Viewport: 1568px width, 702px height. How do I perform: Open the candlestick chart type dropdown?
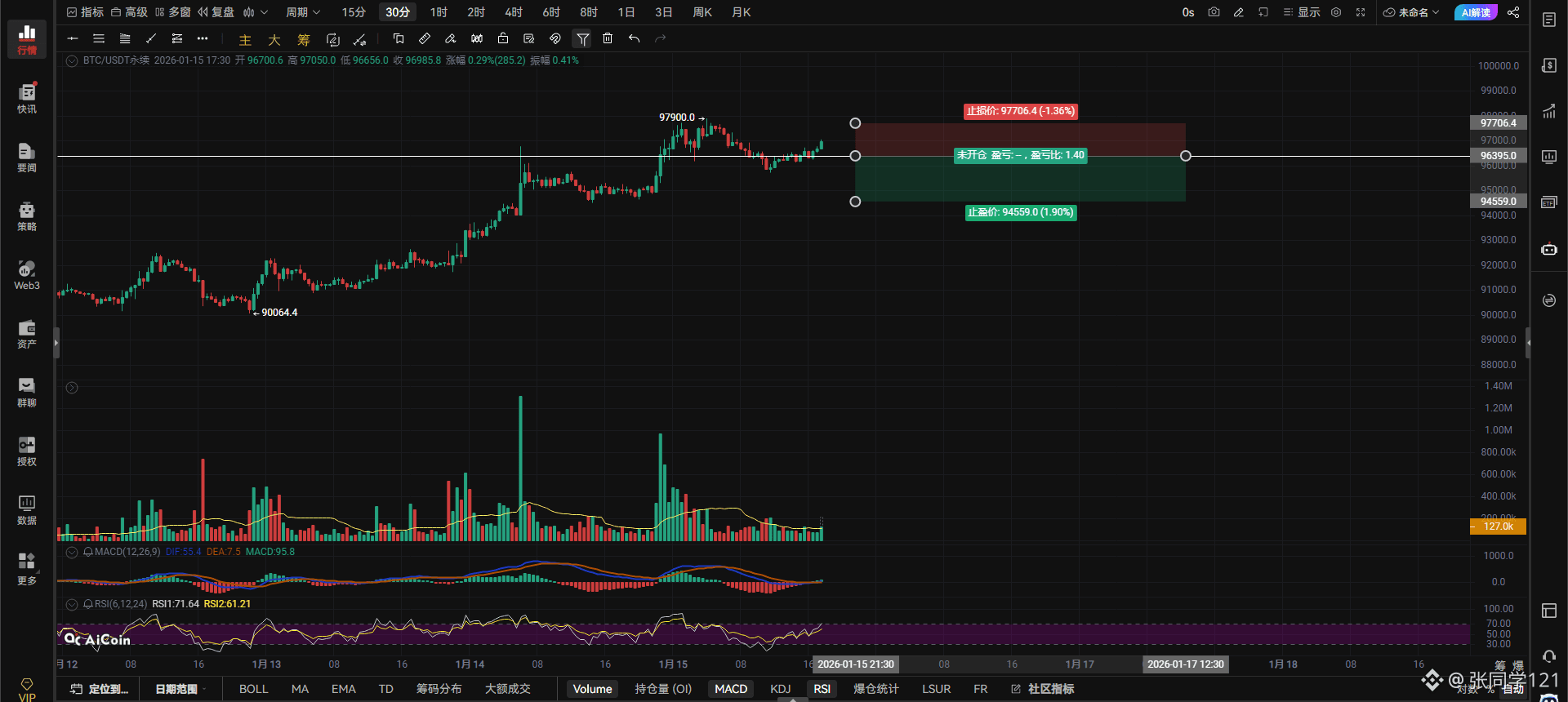(255, 12)
